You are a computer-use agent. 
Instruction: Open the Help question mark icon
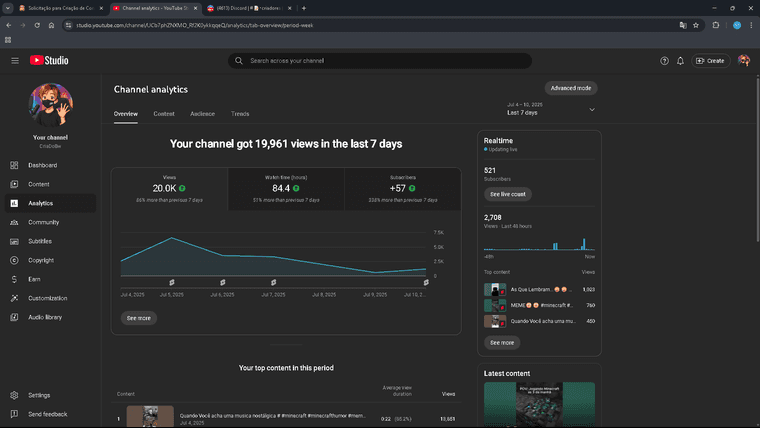664,61
